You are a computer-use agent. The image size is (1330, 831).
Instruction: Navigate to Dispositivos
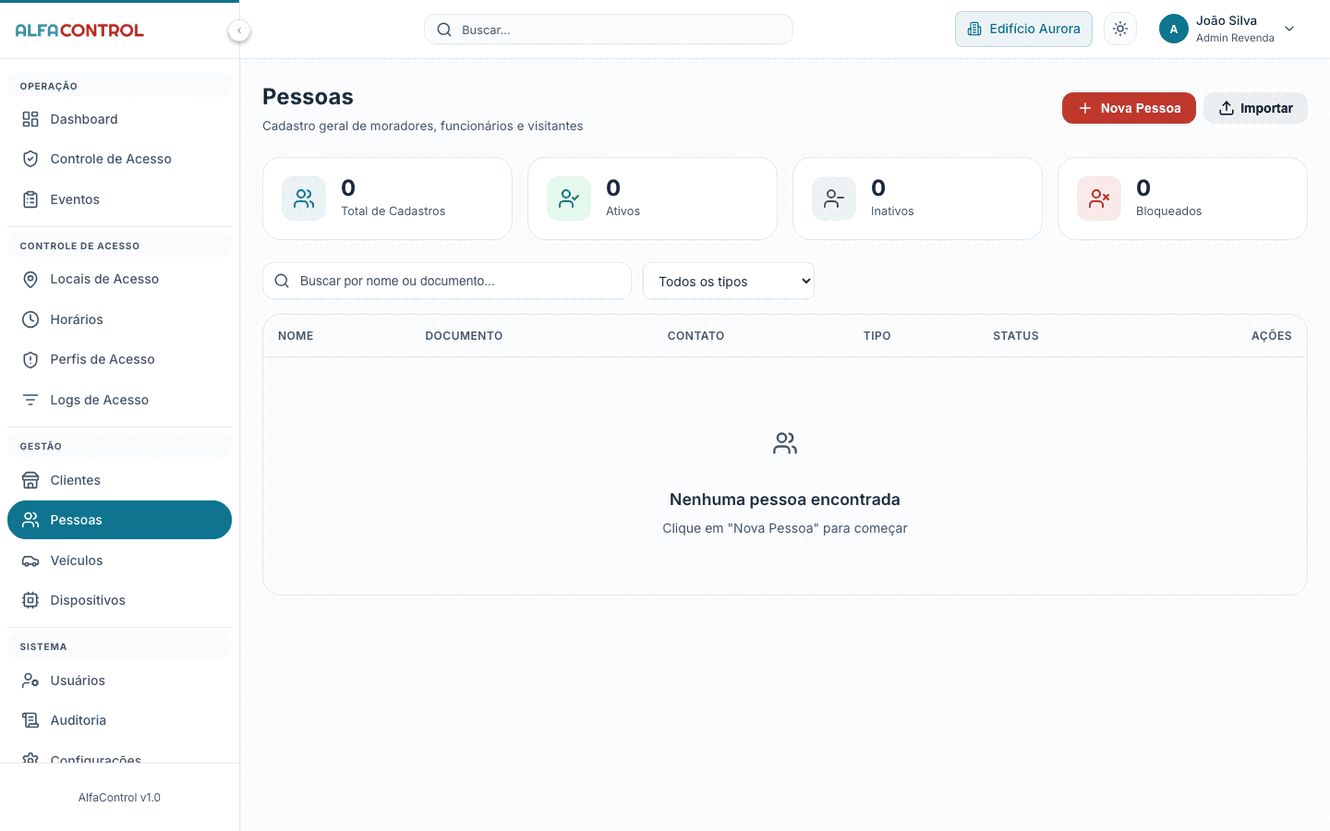pyautogui.click(x=119, y=600)
